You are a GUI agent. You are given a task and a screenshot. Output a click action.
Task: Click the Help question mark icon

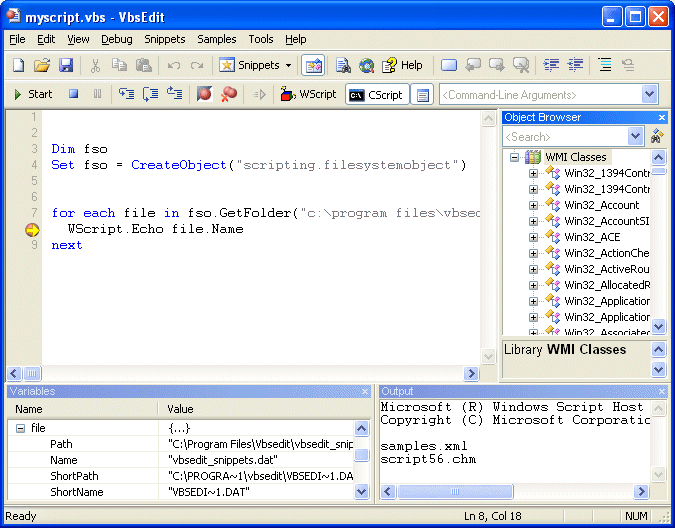[401, 65]
